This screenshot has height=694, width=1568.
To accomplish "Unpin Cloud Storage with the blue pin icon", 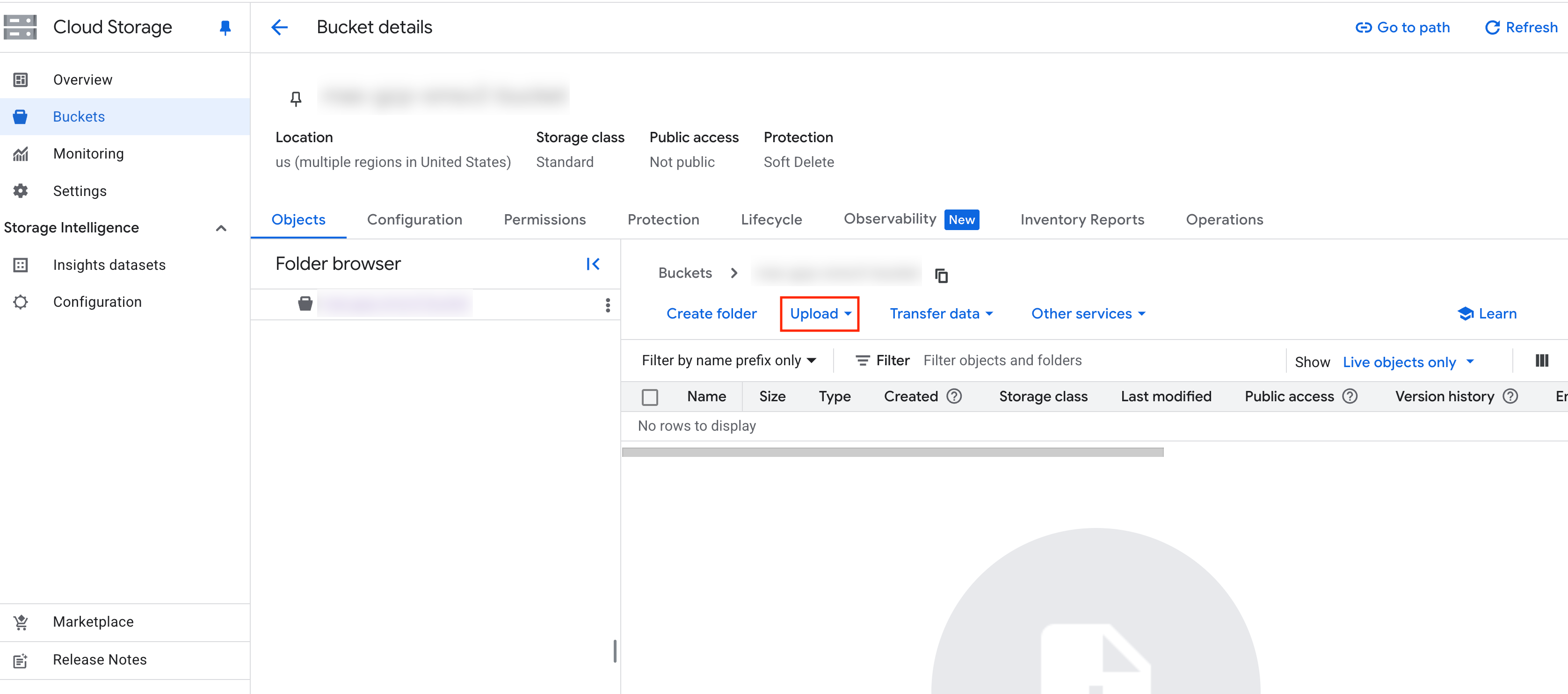I will (225, 28).
